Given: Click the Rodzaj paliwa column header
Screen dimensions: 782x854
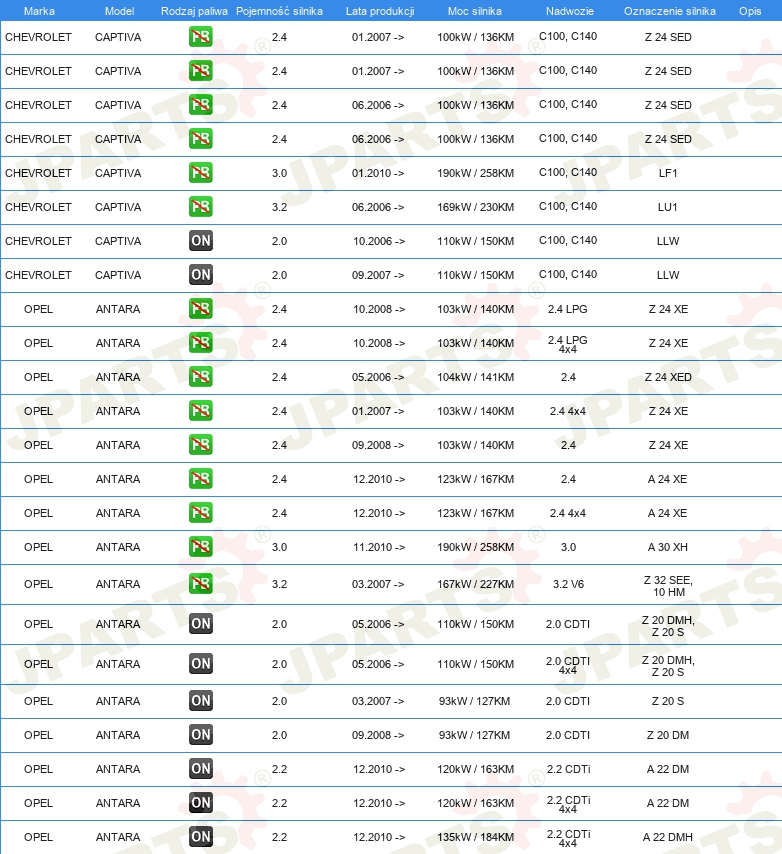Looking at the screenshot, I should pos(194,11).
